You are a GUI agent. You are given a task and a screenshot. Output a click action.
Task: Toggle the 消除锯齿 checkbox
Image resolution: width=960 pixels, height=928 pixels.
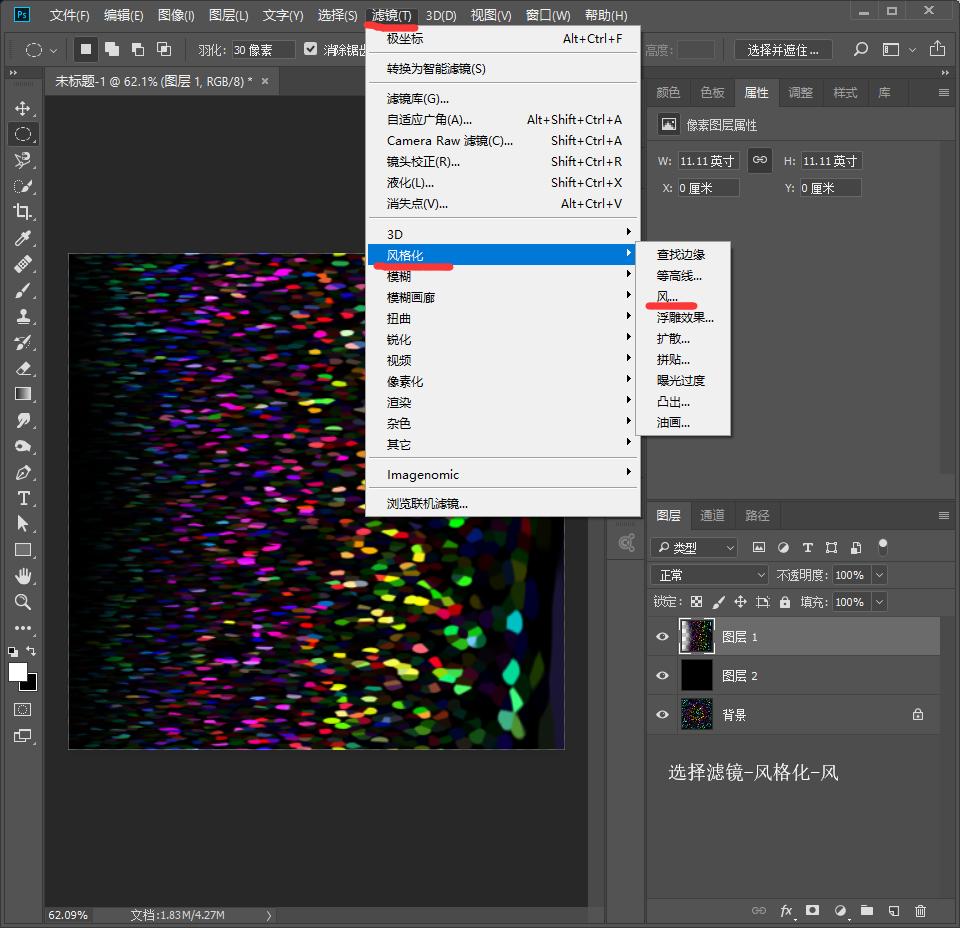point(311,49)
